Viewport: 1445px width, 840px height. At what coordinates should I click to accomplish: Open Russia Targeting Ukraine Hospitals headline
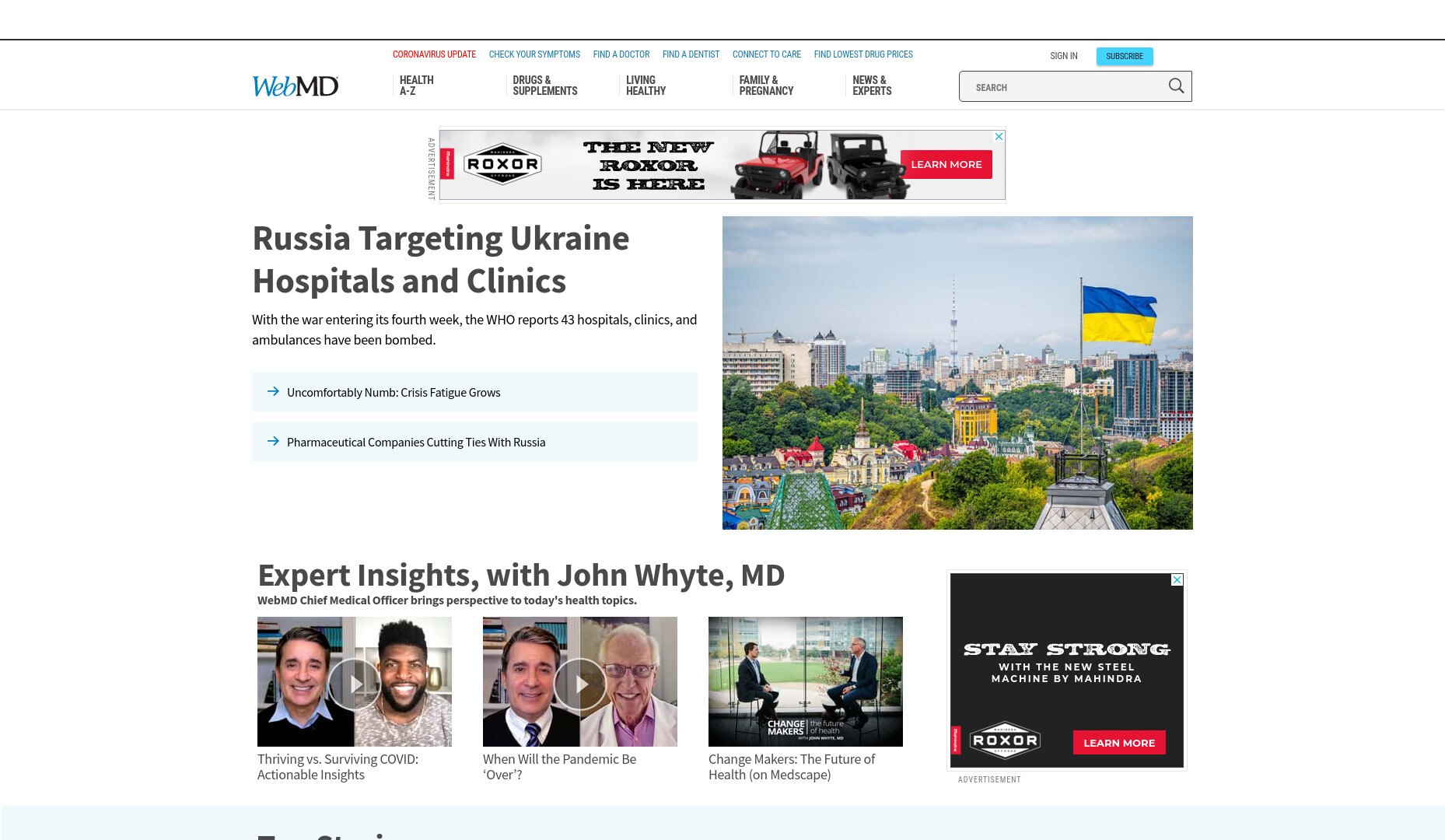(x=440, y=259)
